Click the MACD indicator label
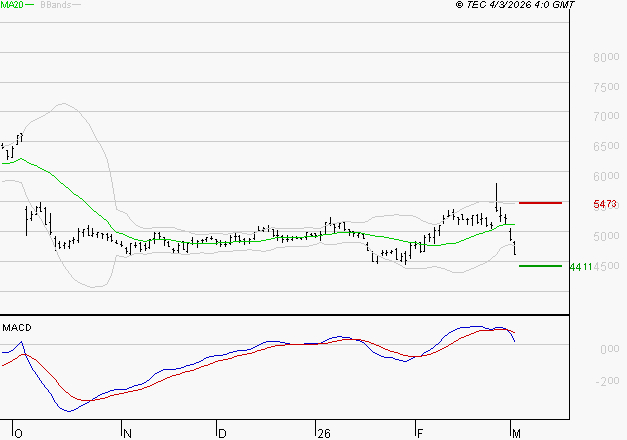Viewport: 627px width, 440px height. [17, 328]
